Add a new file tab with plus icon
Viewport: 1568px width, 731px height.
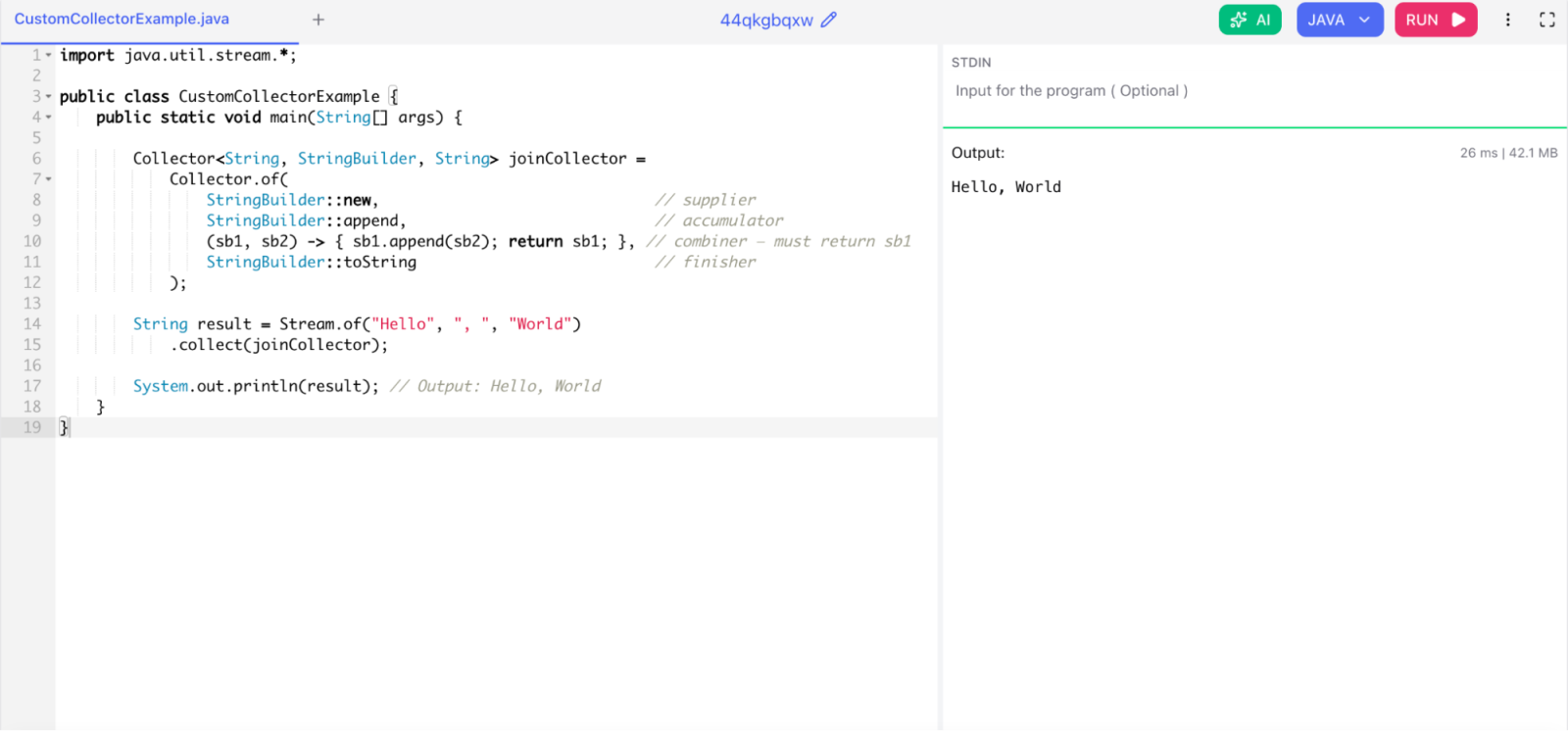click(318, 20)
